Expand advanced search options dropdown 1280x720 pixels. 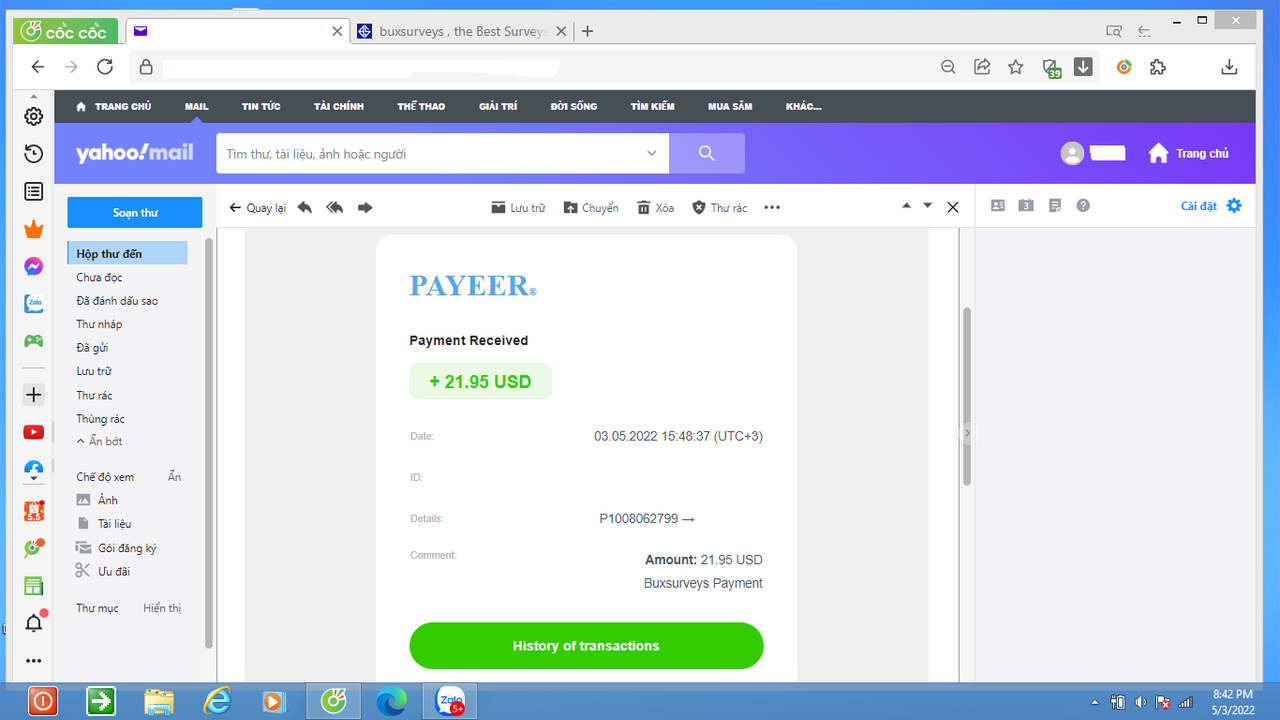[x=652, y=154]
